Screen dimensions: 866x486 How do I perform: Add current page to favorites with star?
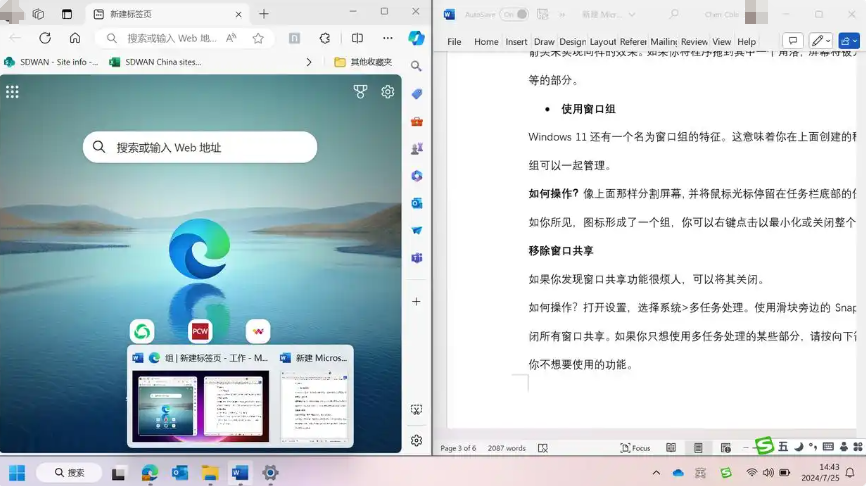(x=258, y=38)
